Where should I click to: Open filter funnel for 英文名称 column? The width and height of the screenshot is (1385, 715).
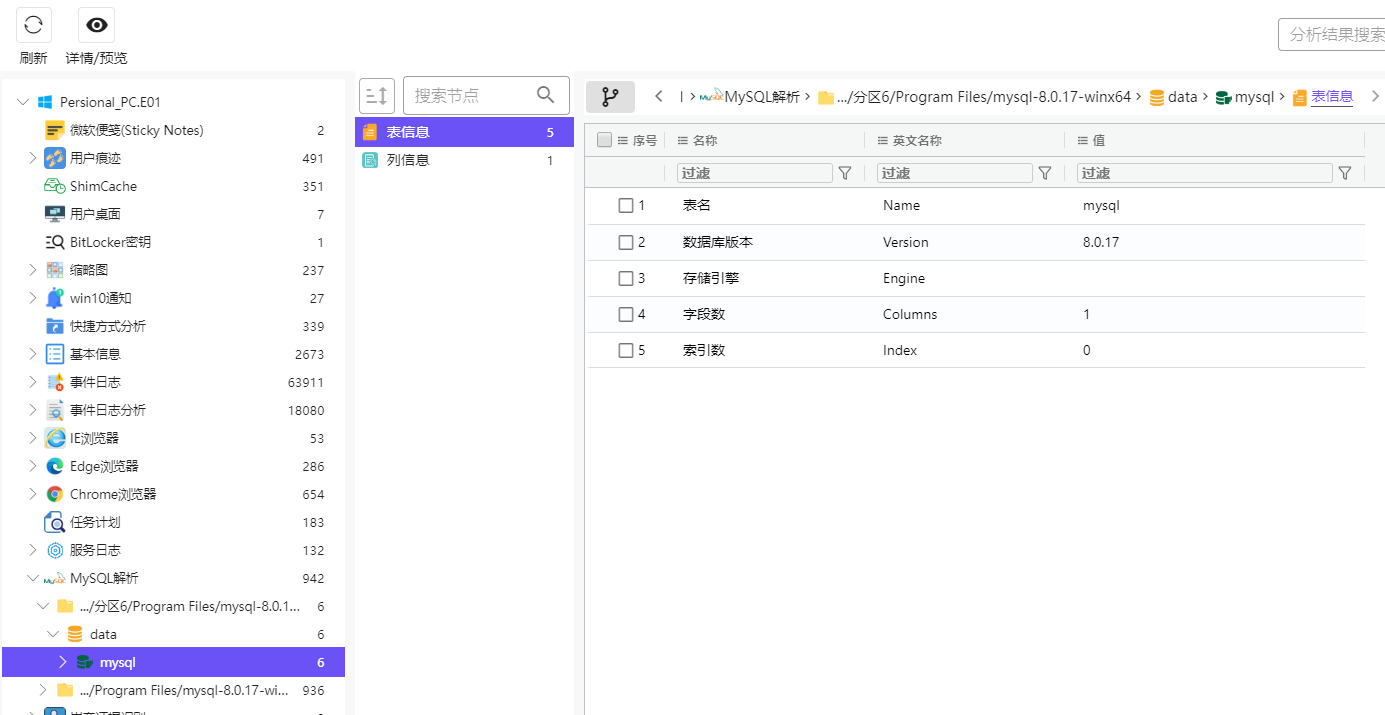(x=1045, y=173)
